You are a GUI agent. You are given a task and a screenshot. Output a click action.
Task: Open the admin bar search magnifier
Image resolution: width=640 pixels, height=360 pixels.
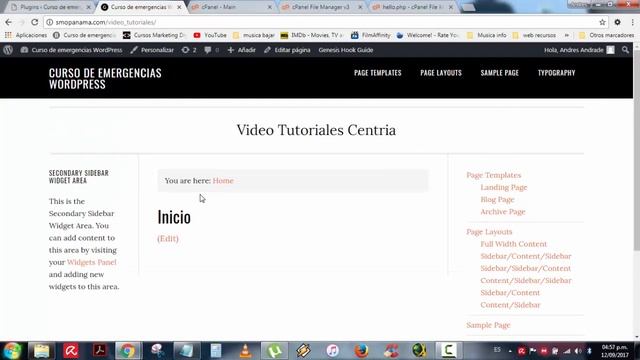625,50
